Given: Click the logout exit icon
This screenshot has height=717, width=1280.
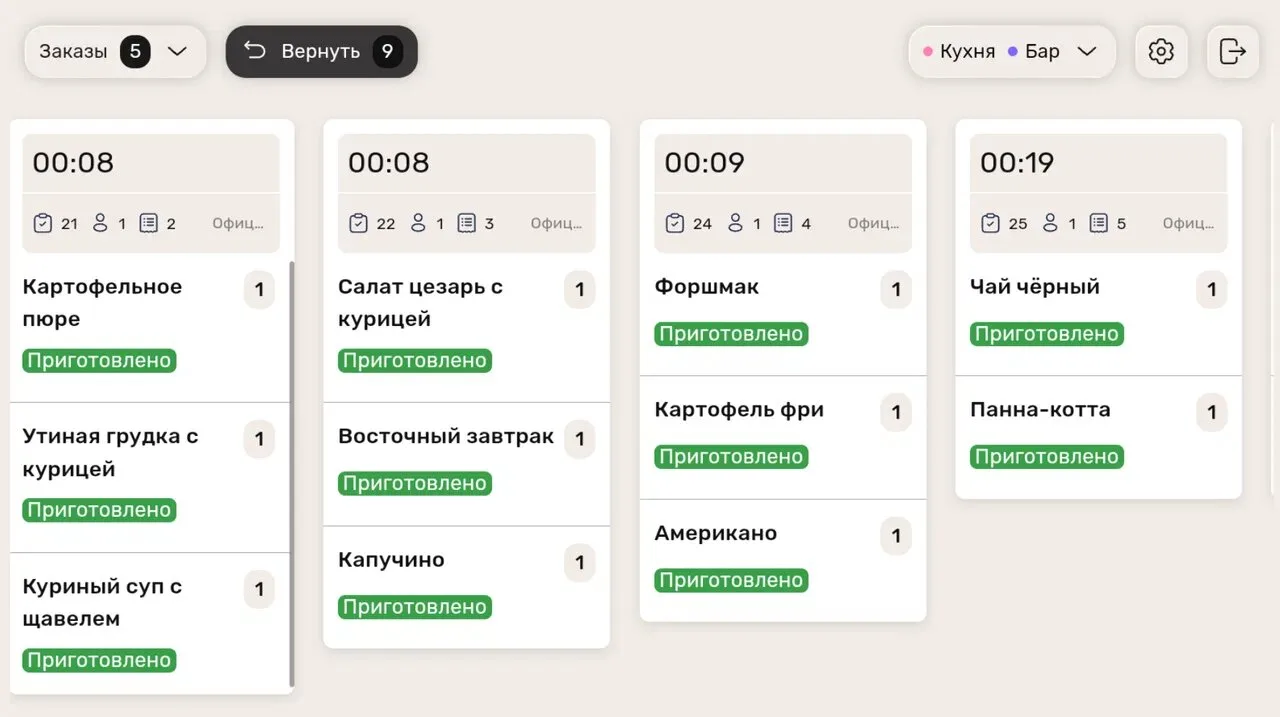Looking at the screenshot, I should (1233, 51).
